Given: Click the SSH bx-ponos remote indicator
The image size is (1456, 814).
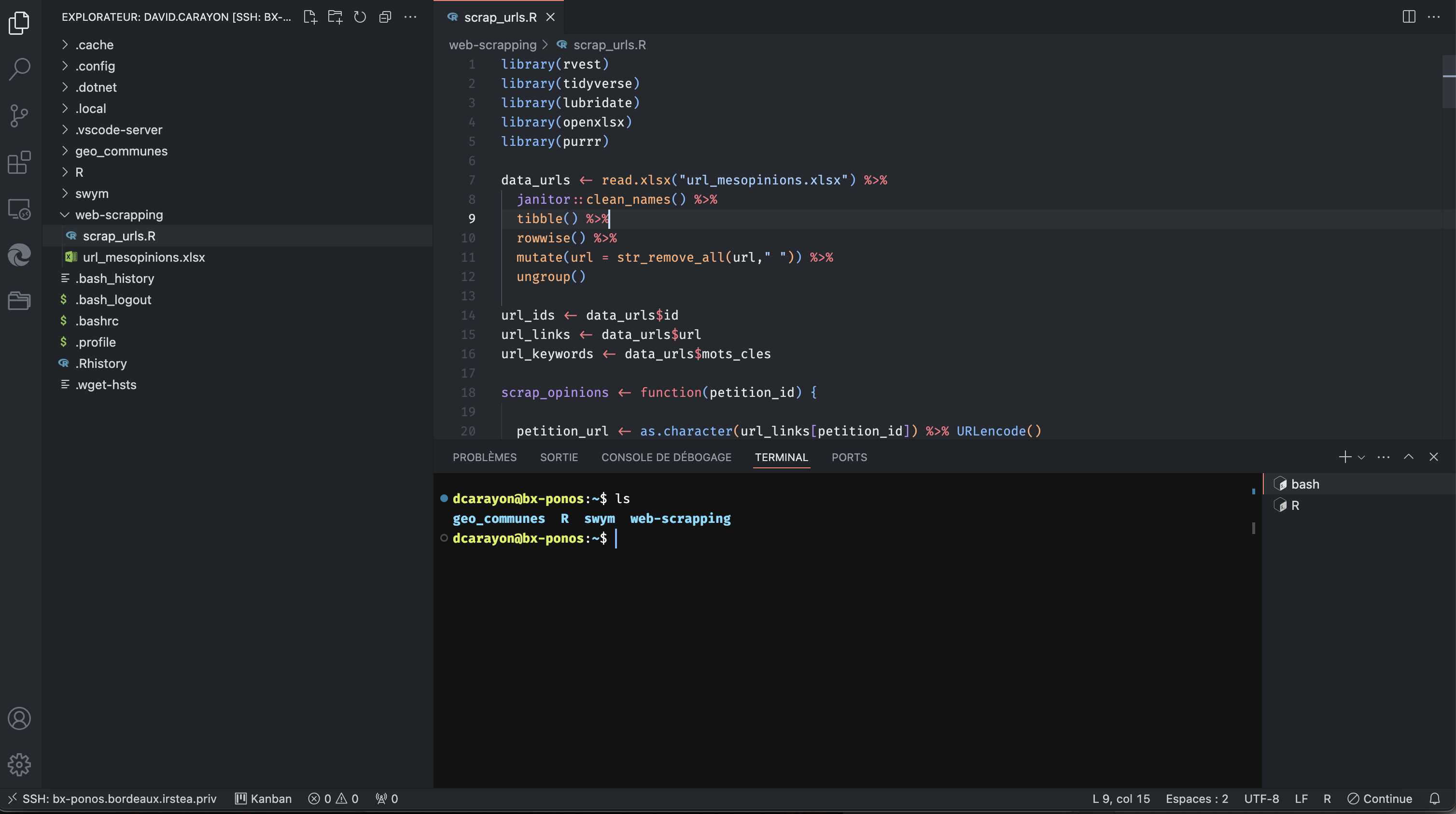Looking at the screenshot, I should pos(112,799).
